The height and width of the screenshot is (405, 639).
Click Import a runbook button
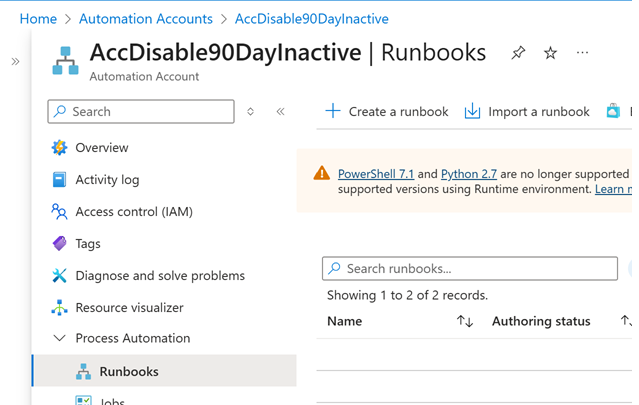[x=527, y=111]
